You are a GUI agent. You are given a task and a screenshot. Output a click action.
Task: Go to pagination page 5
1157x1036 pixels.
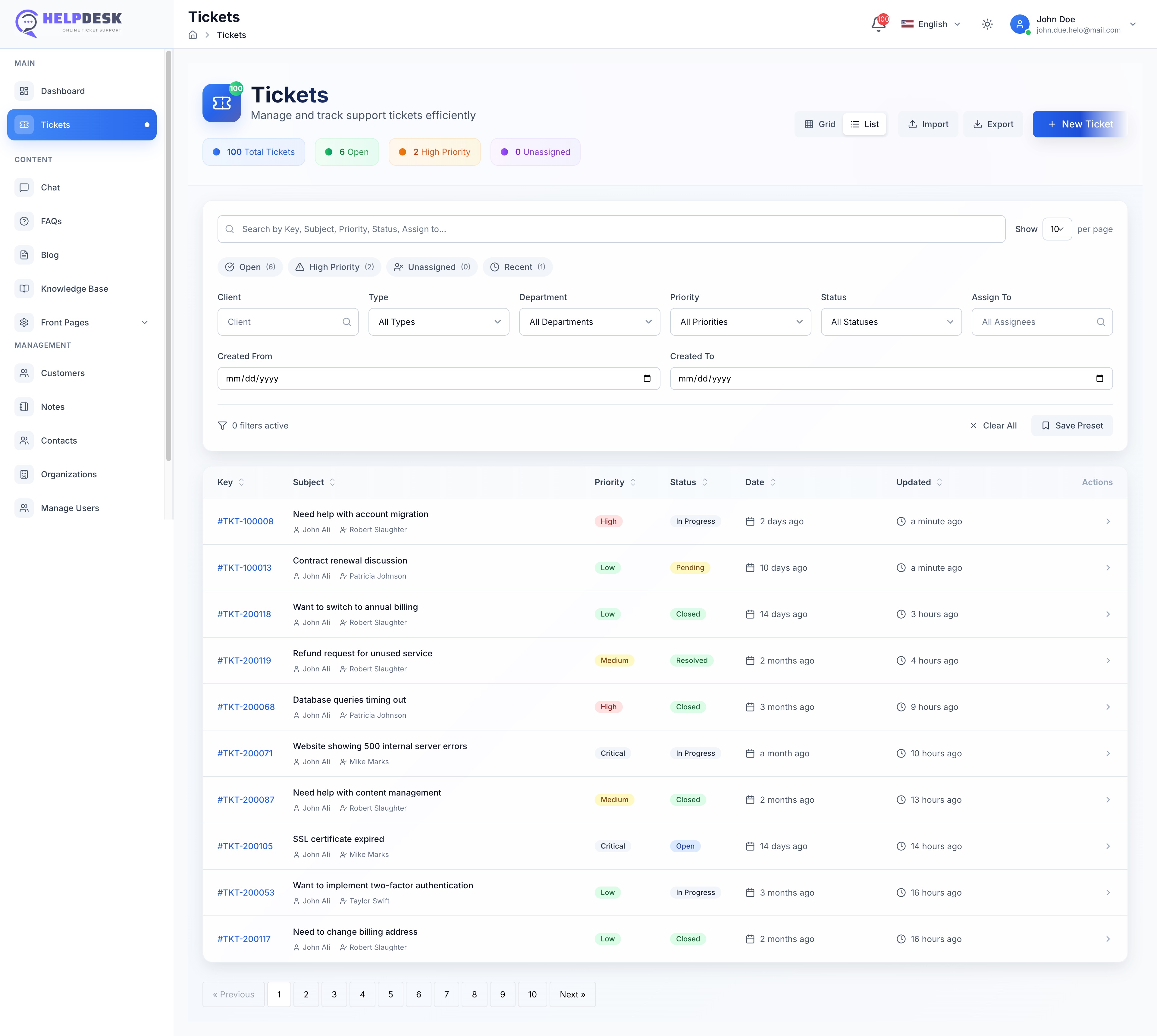tap(390, 994)
